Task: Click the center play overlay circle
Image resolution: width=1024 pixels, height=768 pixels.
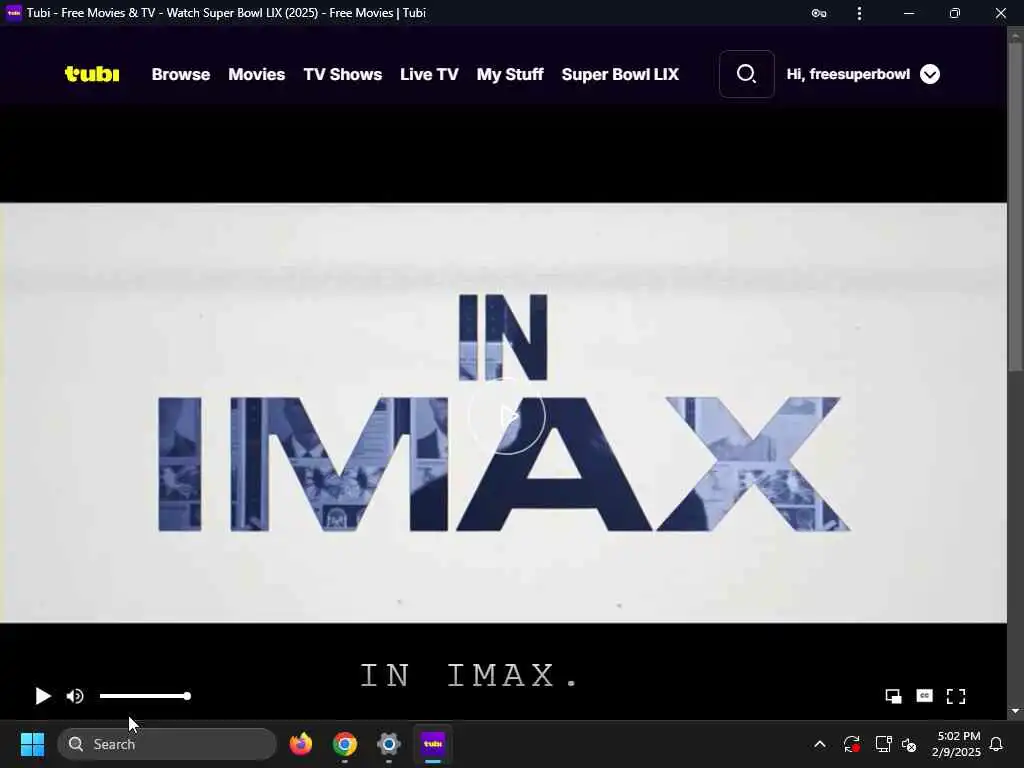Action: tap(507, 415)
